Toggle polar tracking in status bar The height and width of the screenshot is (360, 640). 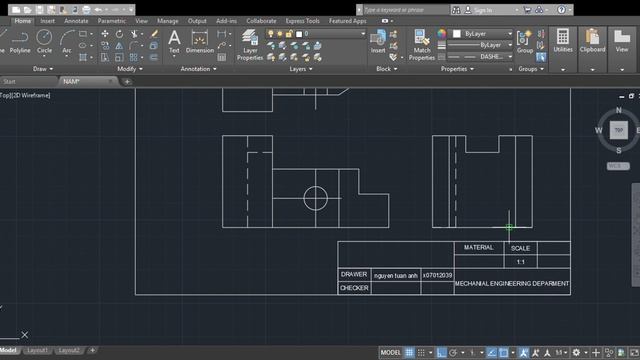pyautogui.click(x=453, y=352)
